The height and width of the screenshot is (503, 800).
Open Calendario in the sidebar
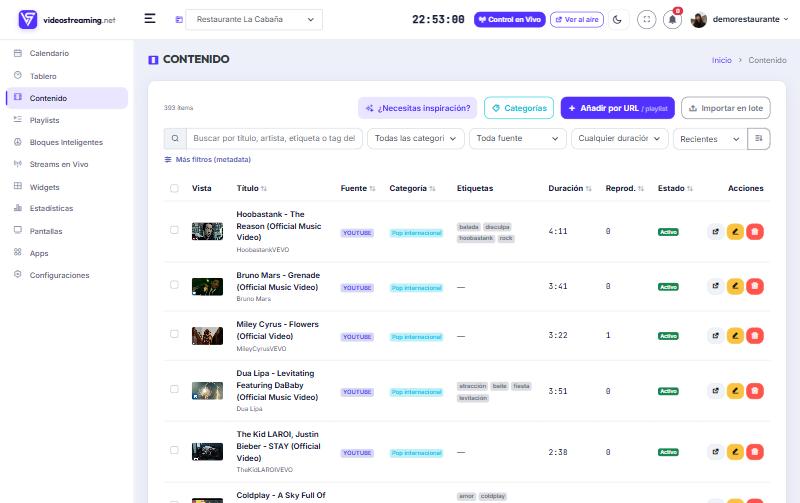point(66,53)
